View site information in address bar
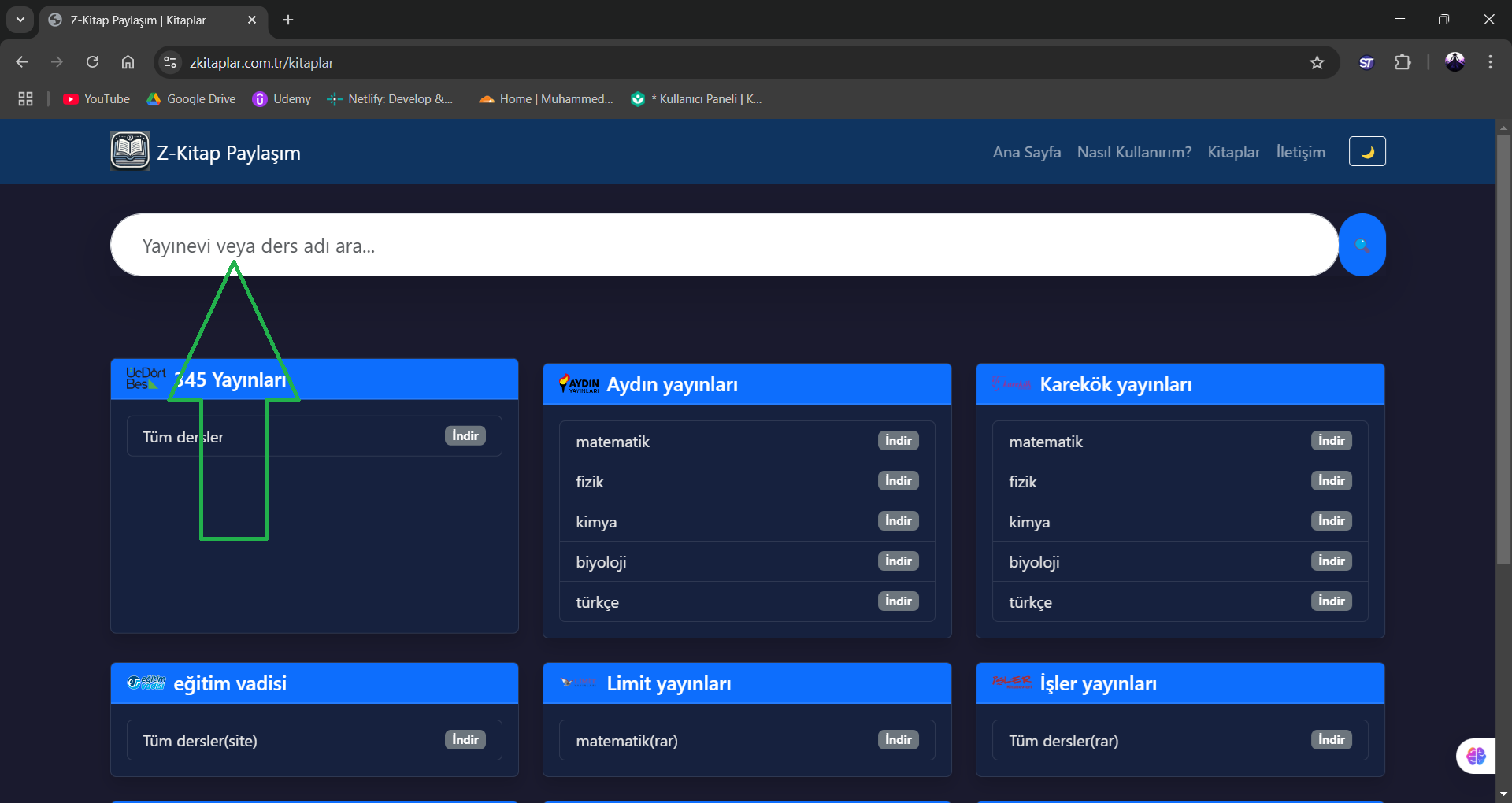The width and height of the screenshot is (1512, 803). tap(170, 63)
